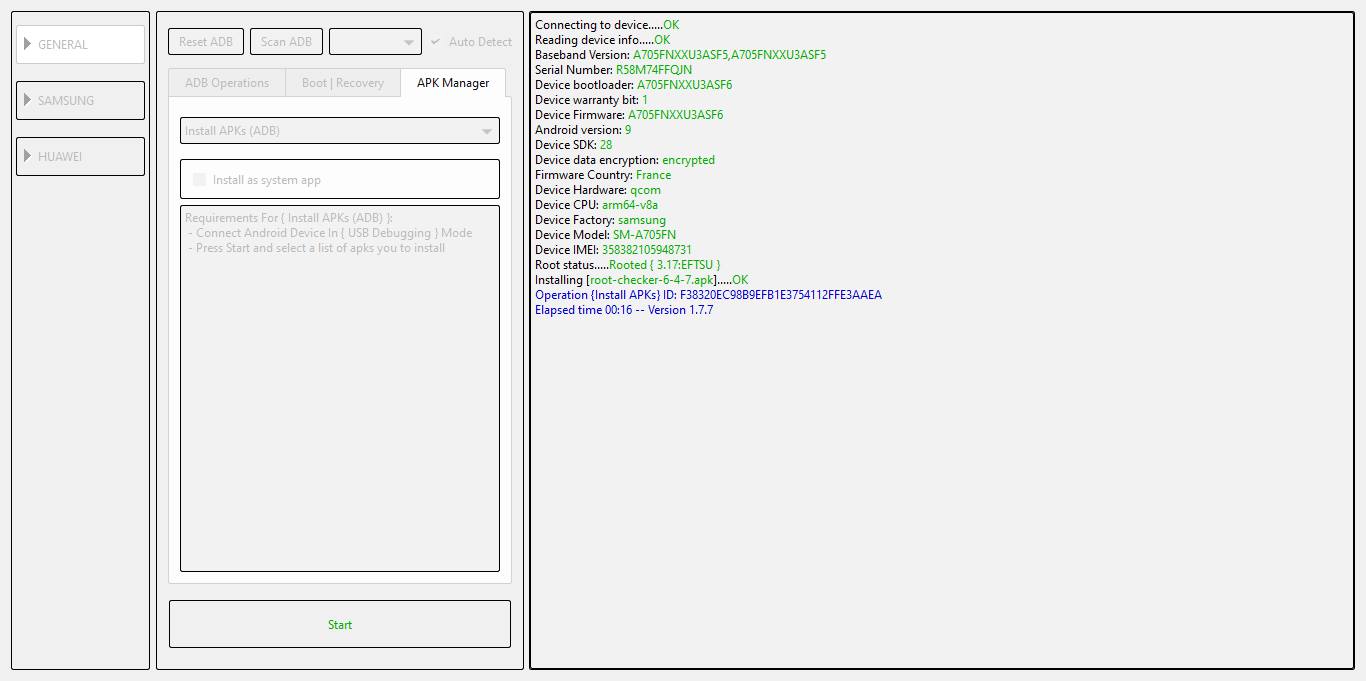Click the Device Hardware qcom line
The height and width of the screenshot is (681, 1366).
pos(598,190)
